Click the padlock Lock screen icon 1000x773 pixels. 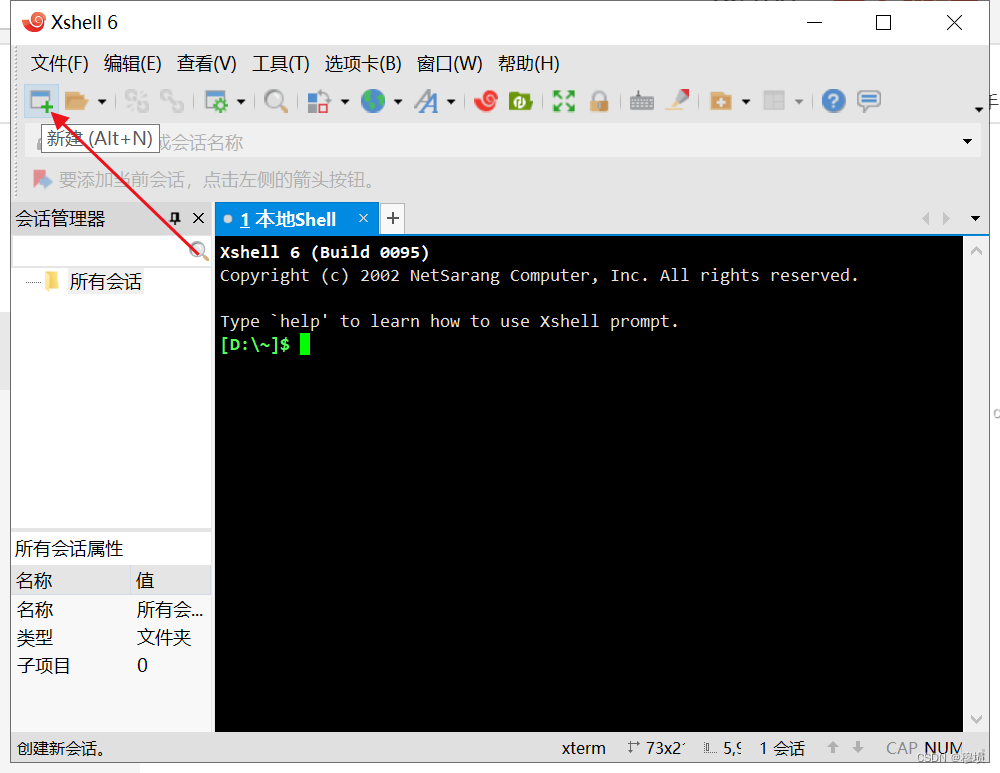(599, 101)
